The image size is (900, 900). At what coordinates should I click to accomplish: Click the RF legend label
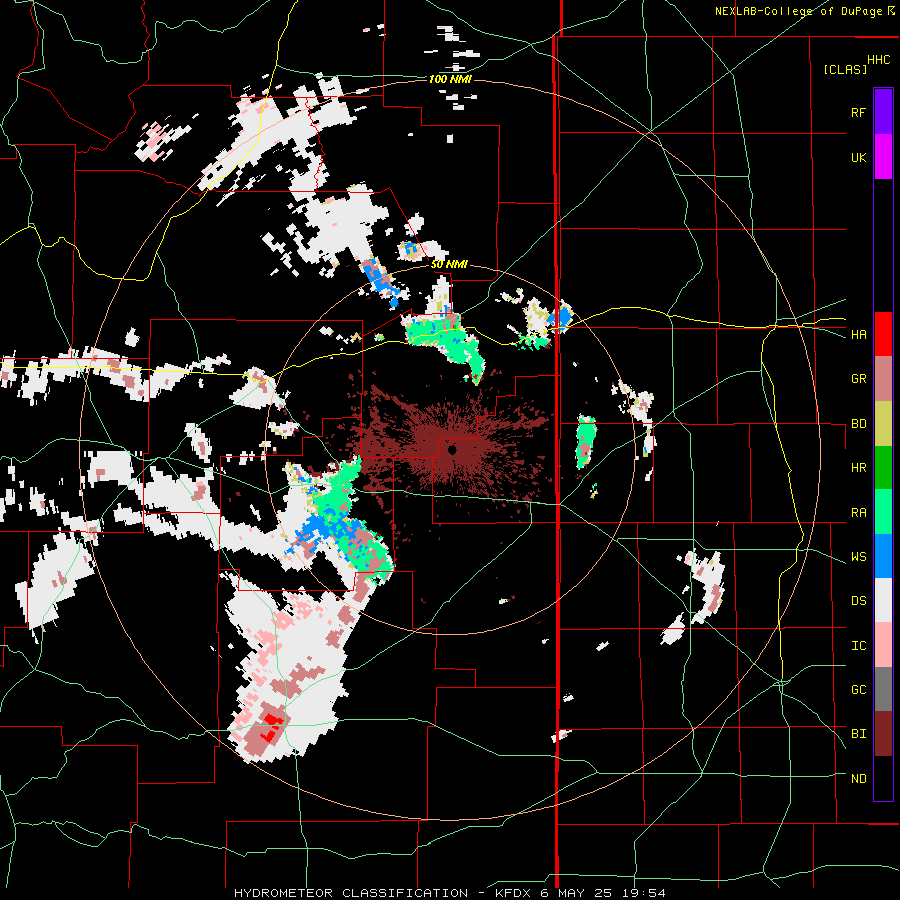click(x=858, y=112)
